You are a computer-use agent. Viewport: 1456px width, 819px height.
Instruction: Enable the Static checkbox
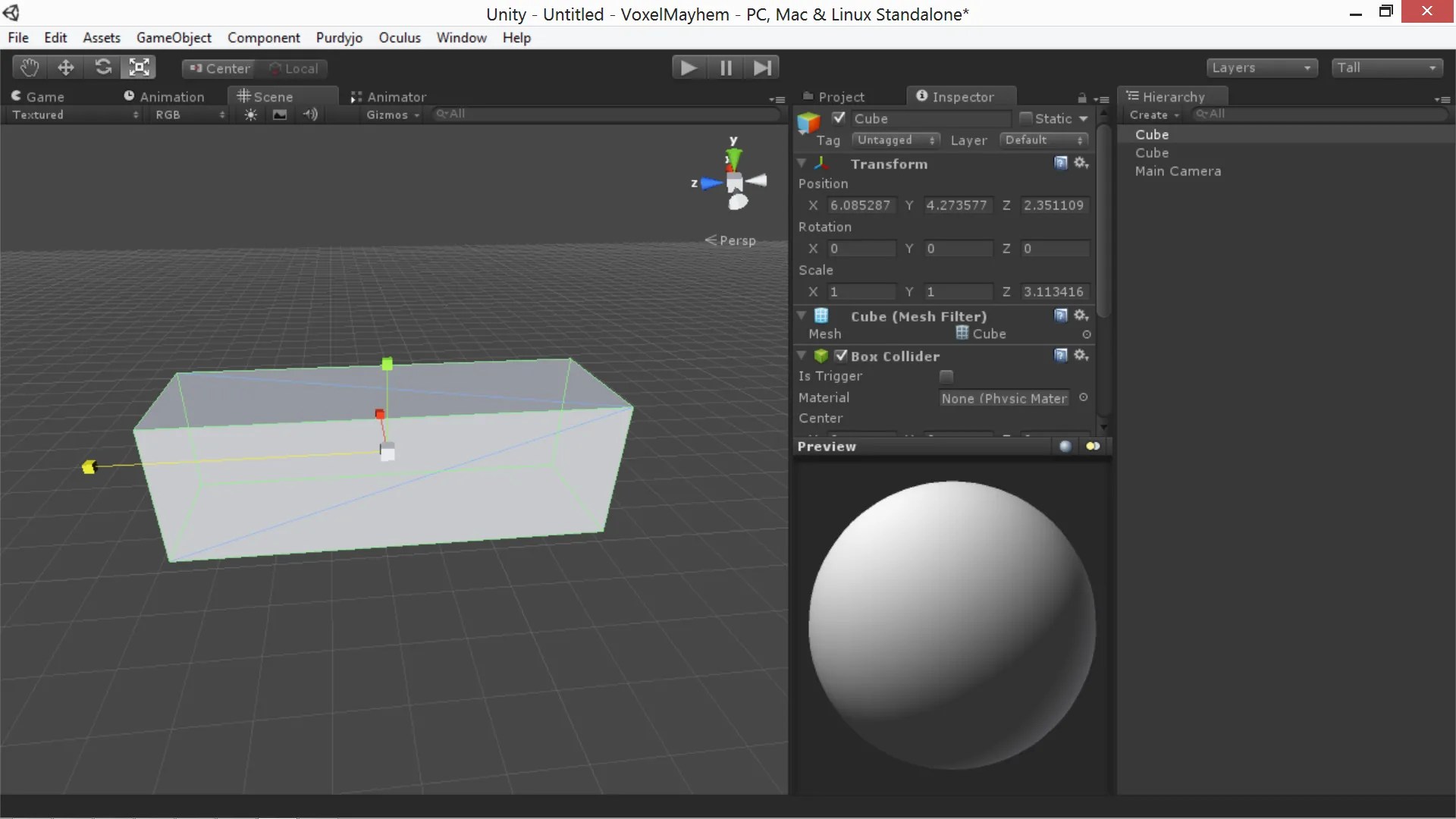point(1025,118)
